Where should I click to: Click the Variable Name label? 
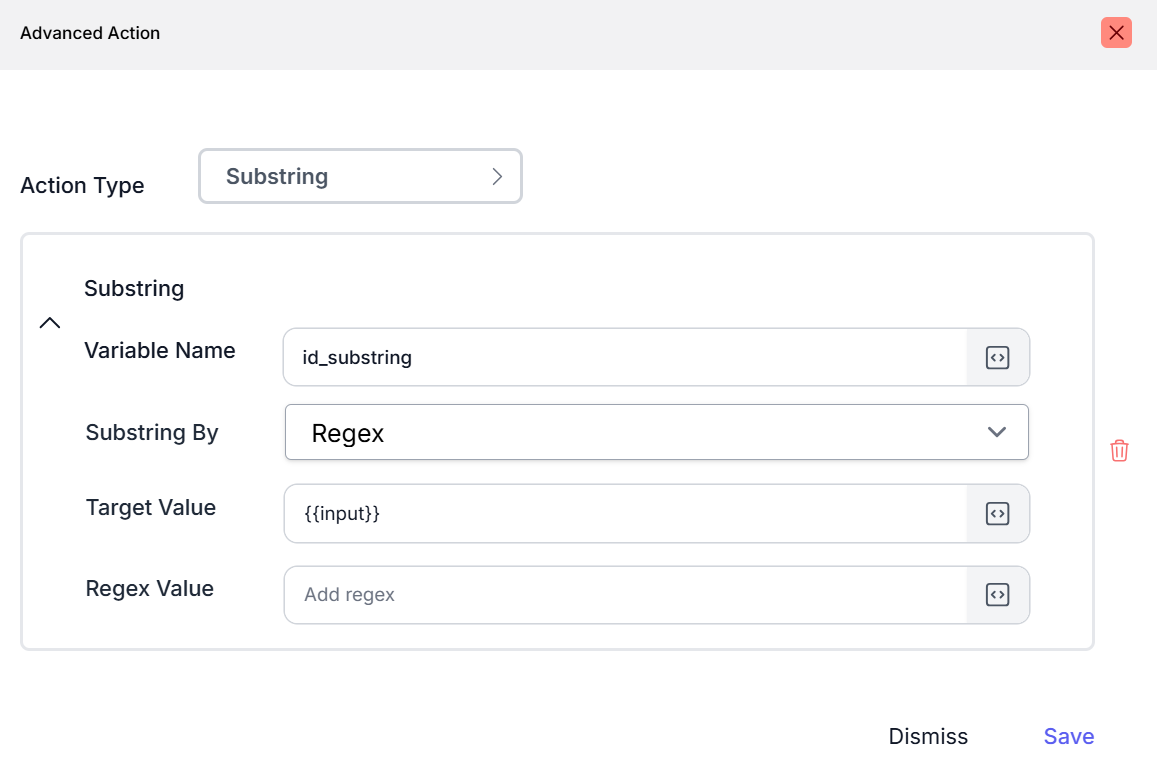160,351
